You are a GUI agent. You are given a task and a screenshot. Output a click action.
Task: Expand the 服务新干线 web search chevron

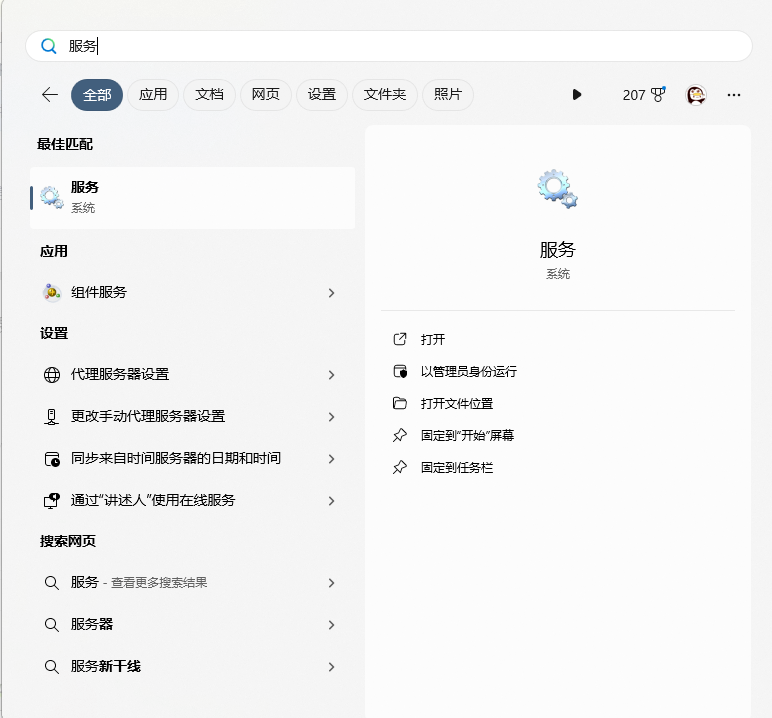coord(331,667)
